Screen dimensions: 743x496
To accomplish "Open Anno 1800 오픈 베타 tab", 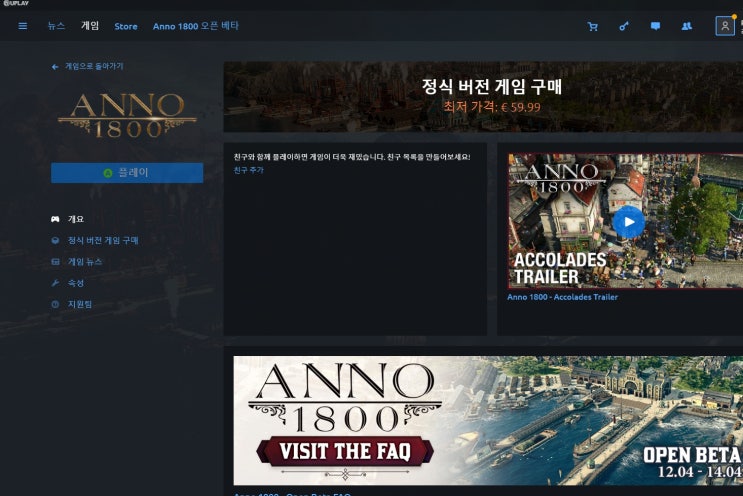I will pos(196,26).
